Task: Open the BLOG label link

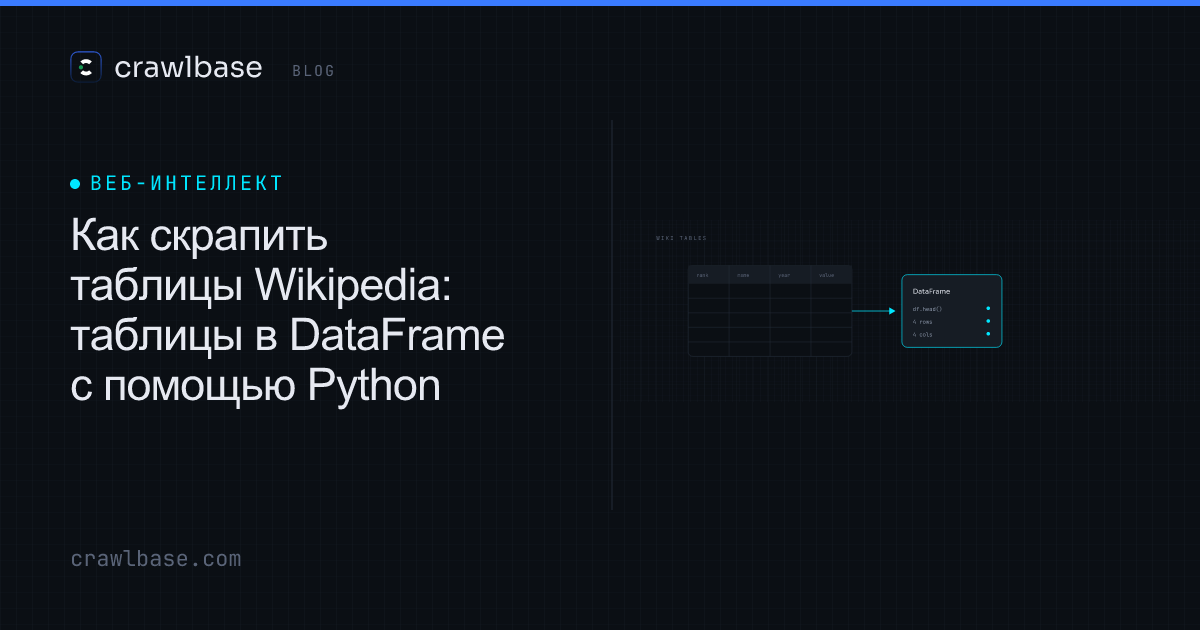Action: 314,71
